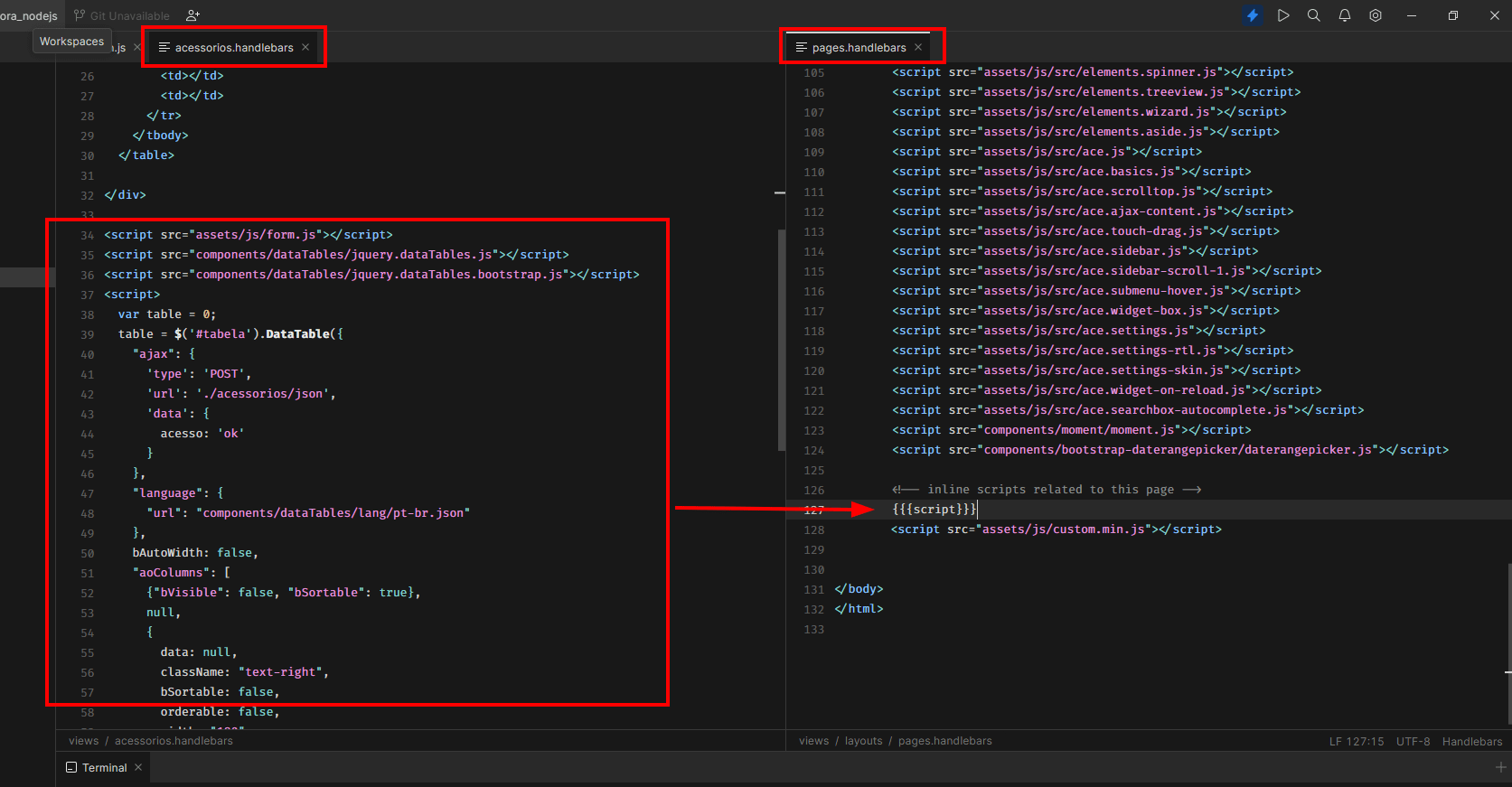Click the pt-br.json language url line

(308, 513)
